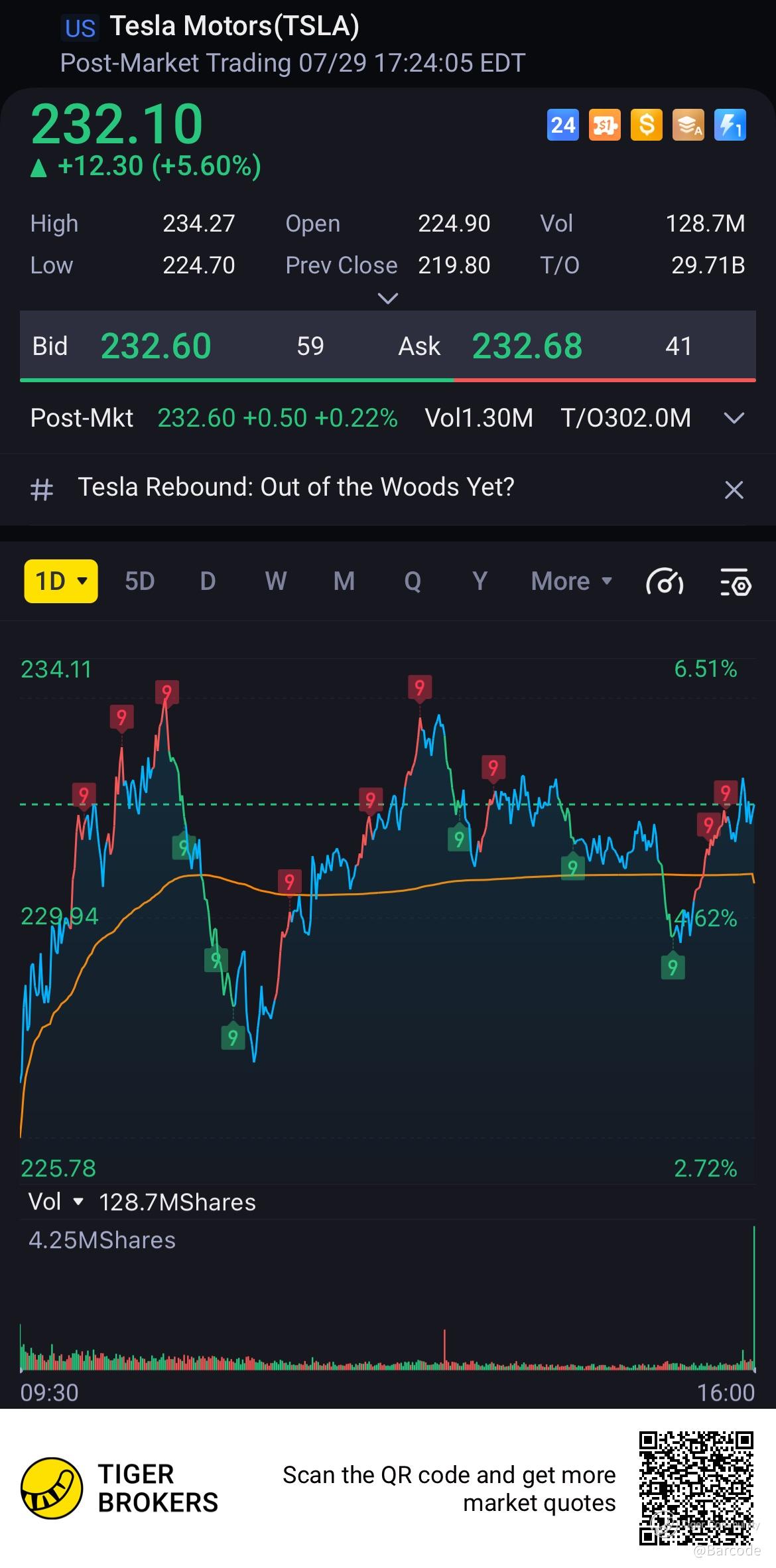This screenshot has height=1568, width=776.
Task: Tap the Low value 224.70
Action: click(199, 265)
